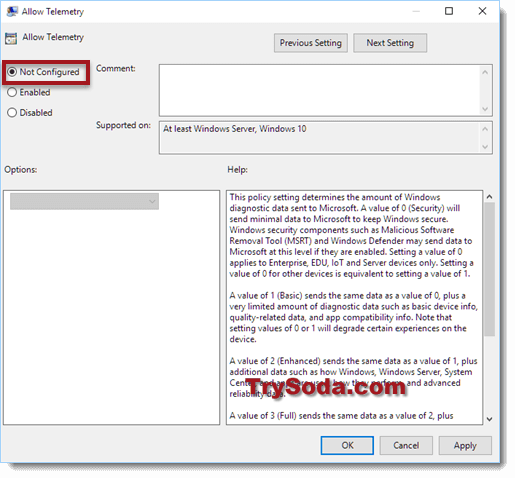The image size is (515, 478).
Task: Go to the Next Setting
Action: pyautogui.click(x=390, y=43)
